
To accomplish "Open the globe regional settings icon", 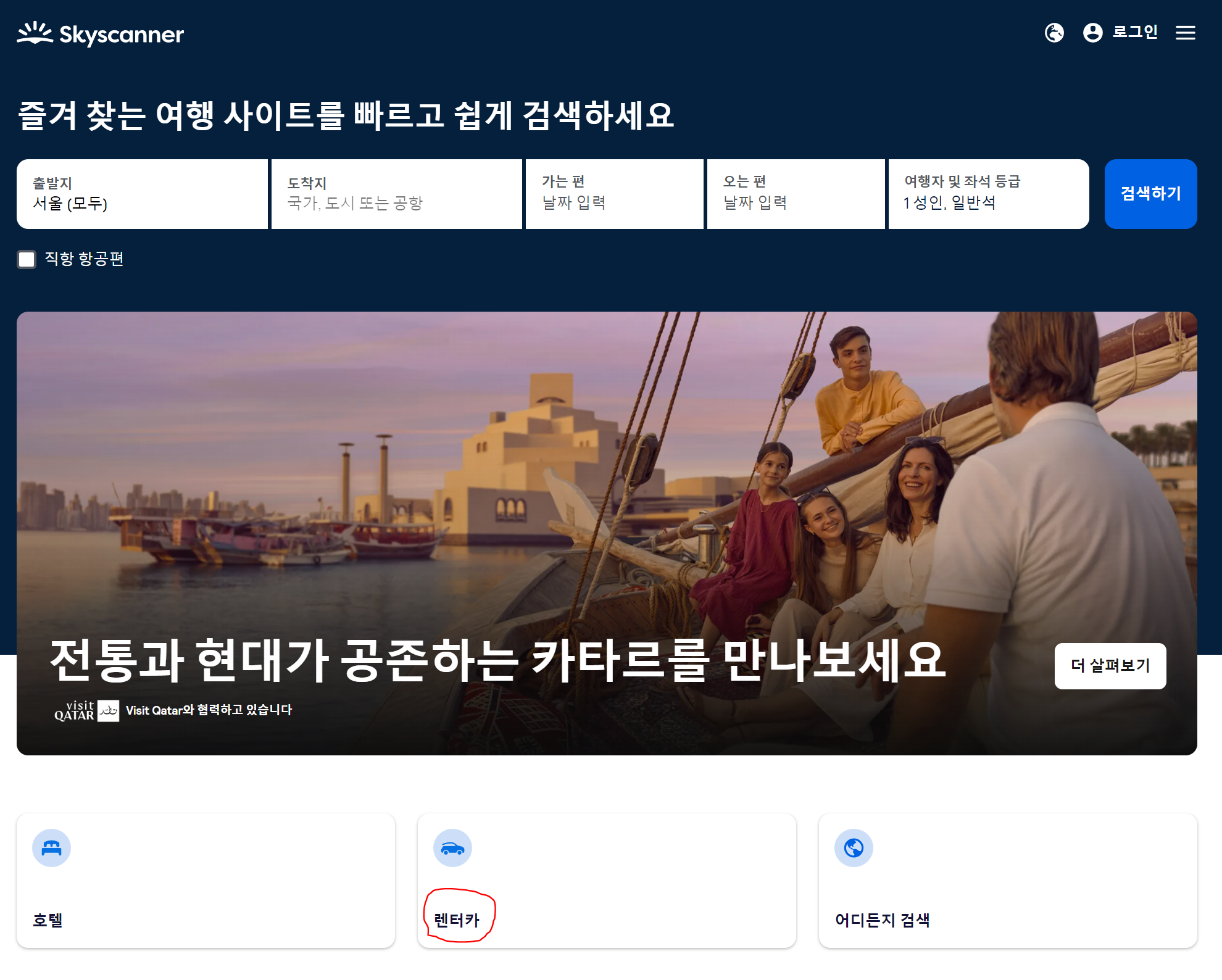I will click(1054, 33).
